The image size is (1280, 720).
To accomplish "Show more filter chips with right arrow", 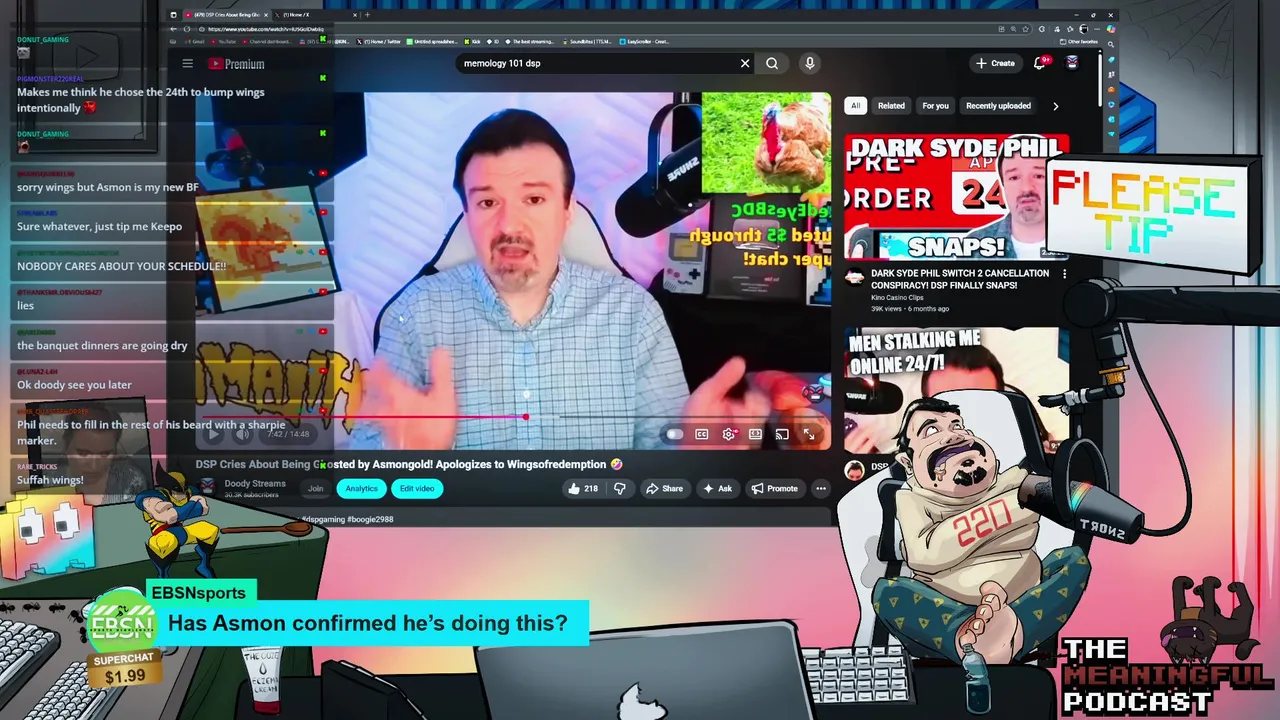I will click(x=1055, y=106).
